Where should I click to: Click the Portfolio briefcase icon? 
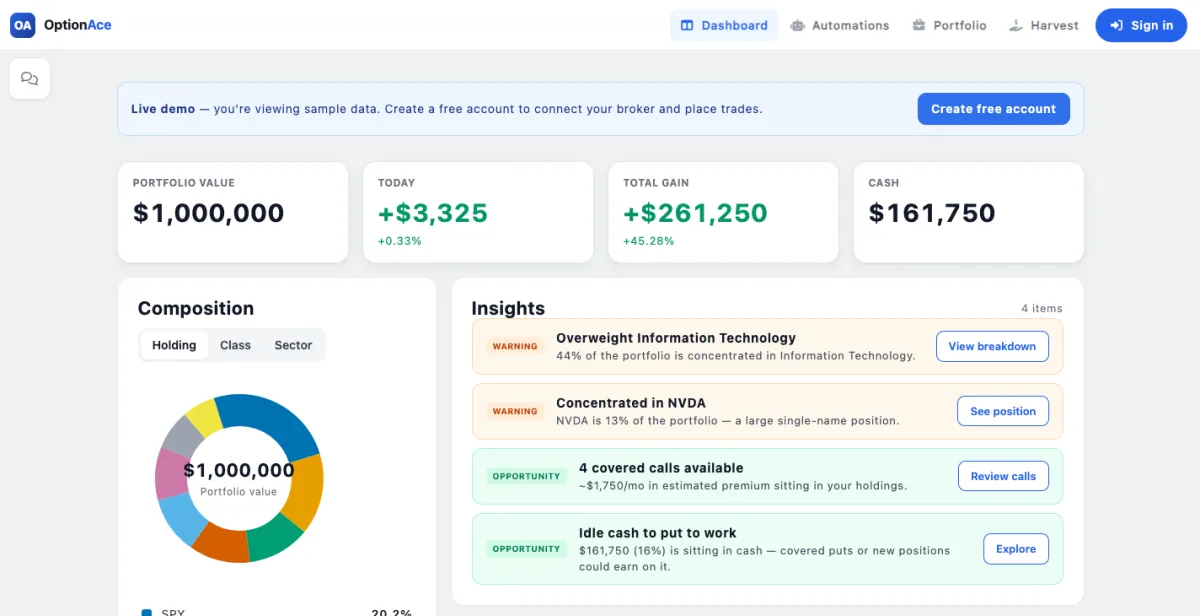tap(919, 25)
